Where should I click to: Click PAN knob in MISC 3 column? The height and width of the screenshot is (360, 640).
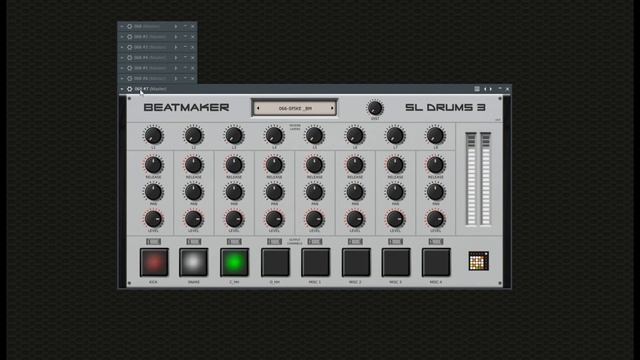[395, 192]
